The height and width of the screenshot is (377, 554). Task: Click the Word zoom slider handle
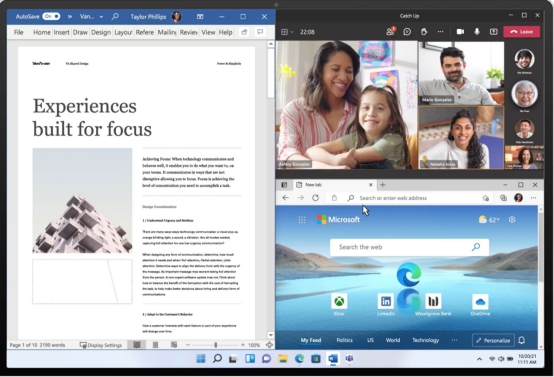coord(215,345)
